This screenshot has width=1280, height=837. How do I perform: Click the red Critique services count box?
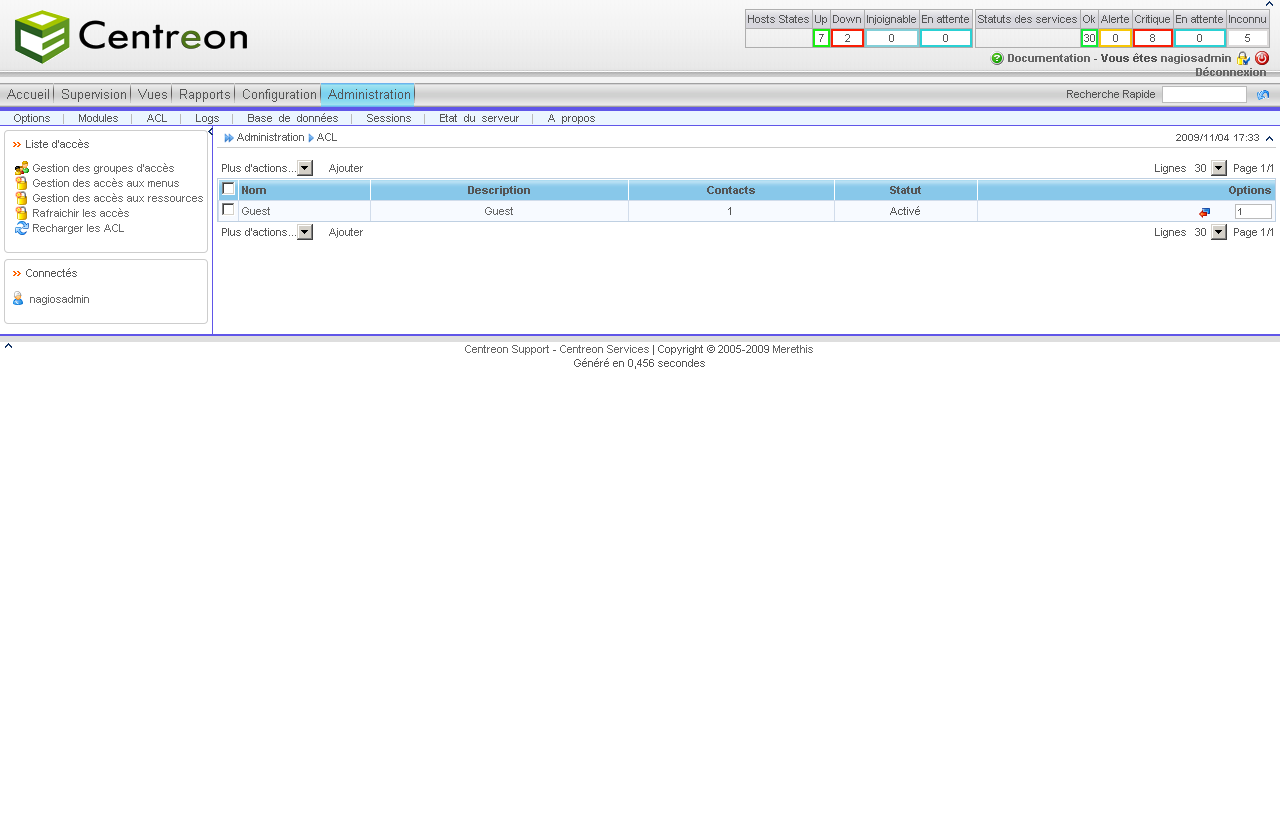tap(1152, 38)
